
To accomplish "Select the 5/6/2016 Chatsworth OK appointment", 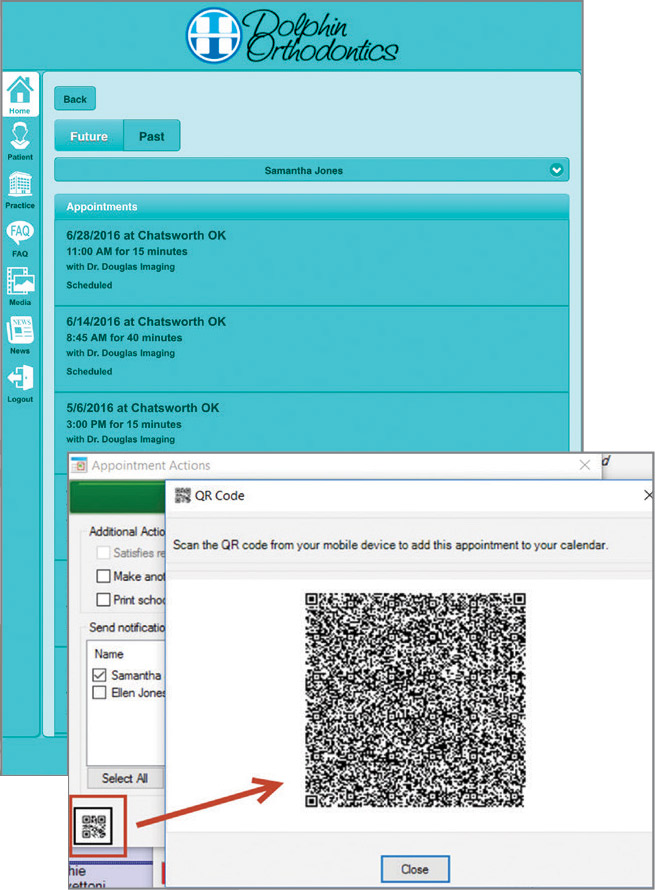I will click(x=311, y=423).
